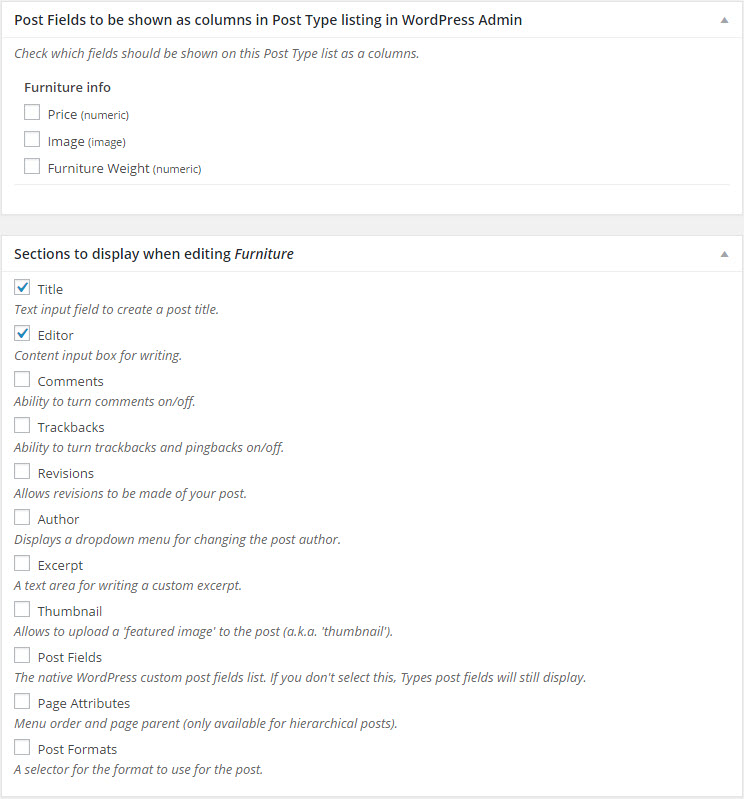Collapse the Sections to display panel

(x=724, y=254)
